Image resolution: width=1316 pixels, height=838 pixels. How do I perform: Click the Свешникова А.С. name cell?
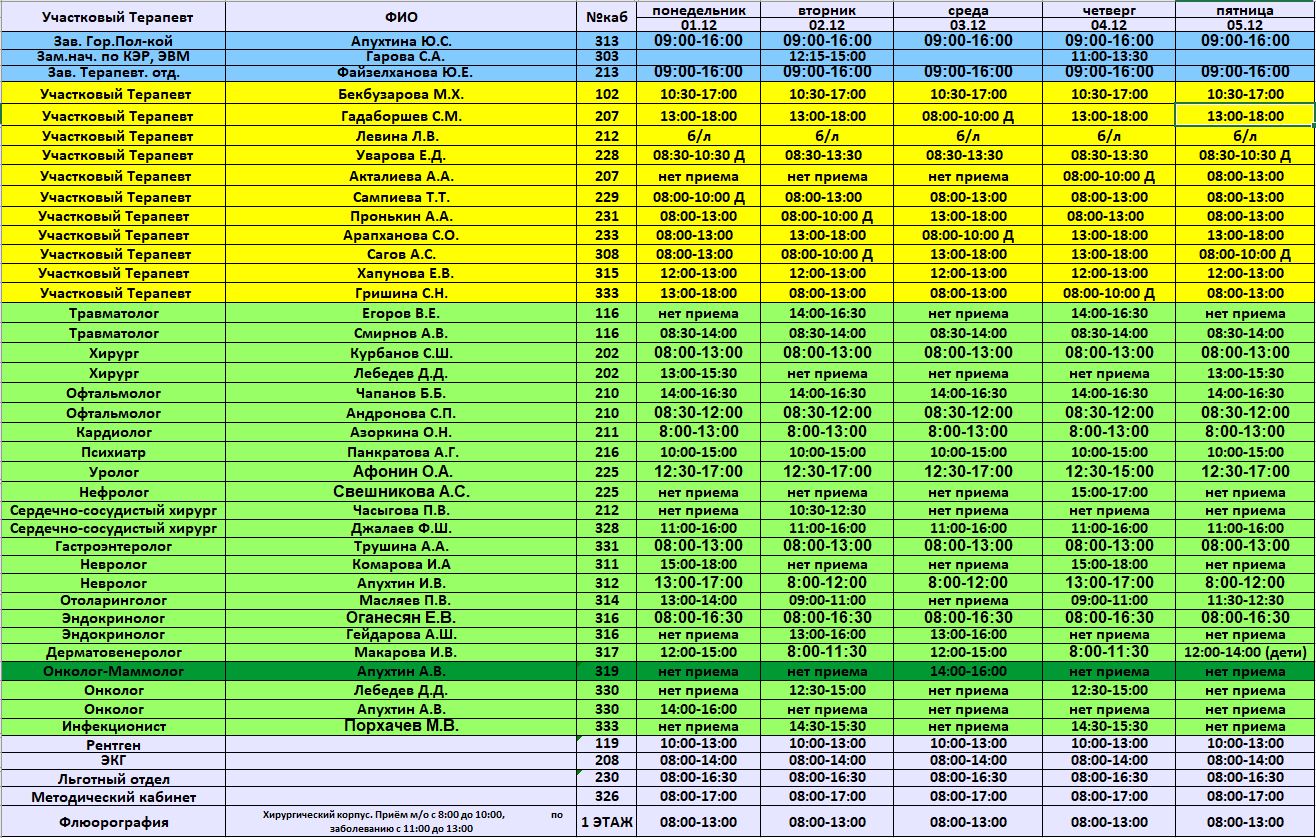pyautogui.click(x=401, y=492)
